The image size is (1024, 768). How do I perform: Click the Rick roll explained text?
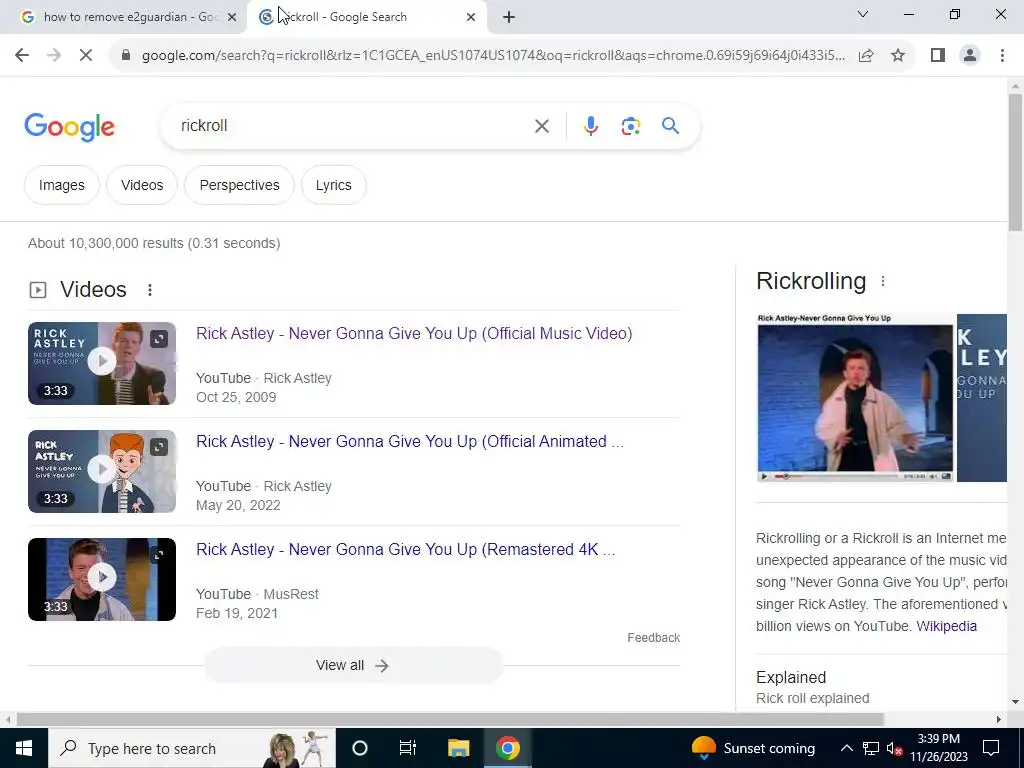tap(812, 698)
